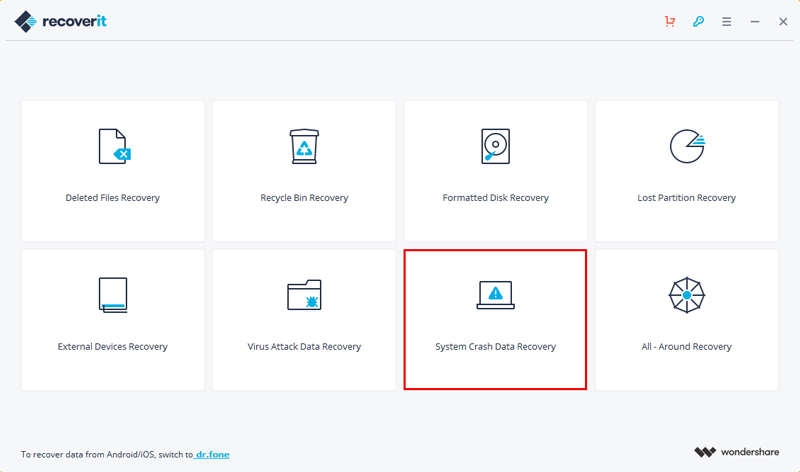Open the shopping cart purchase icon

670,21
